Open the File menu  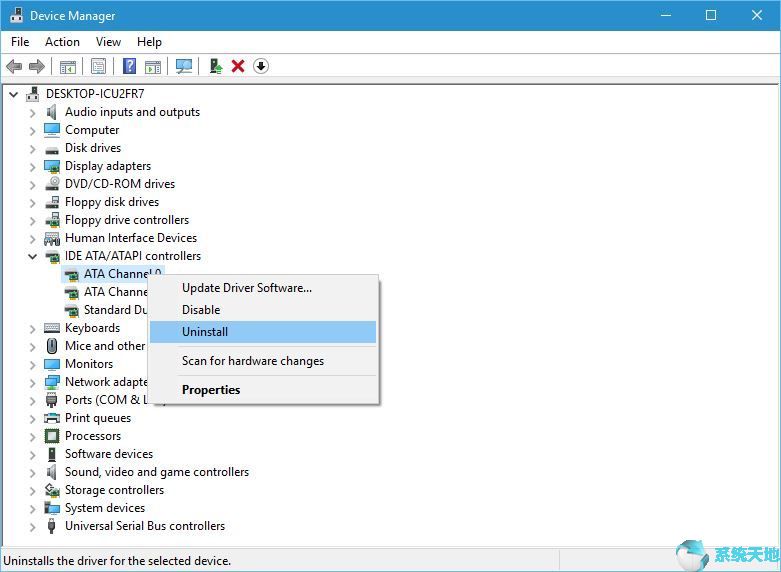20,42
